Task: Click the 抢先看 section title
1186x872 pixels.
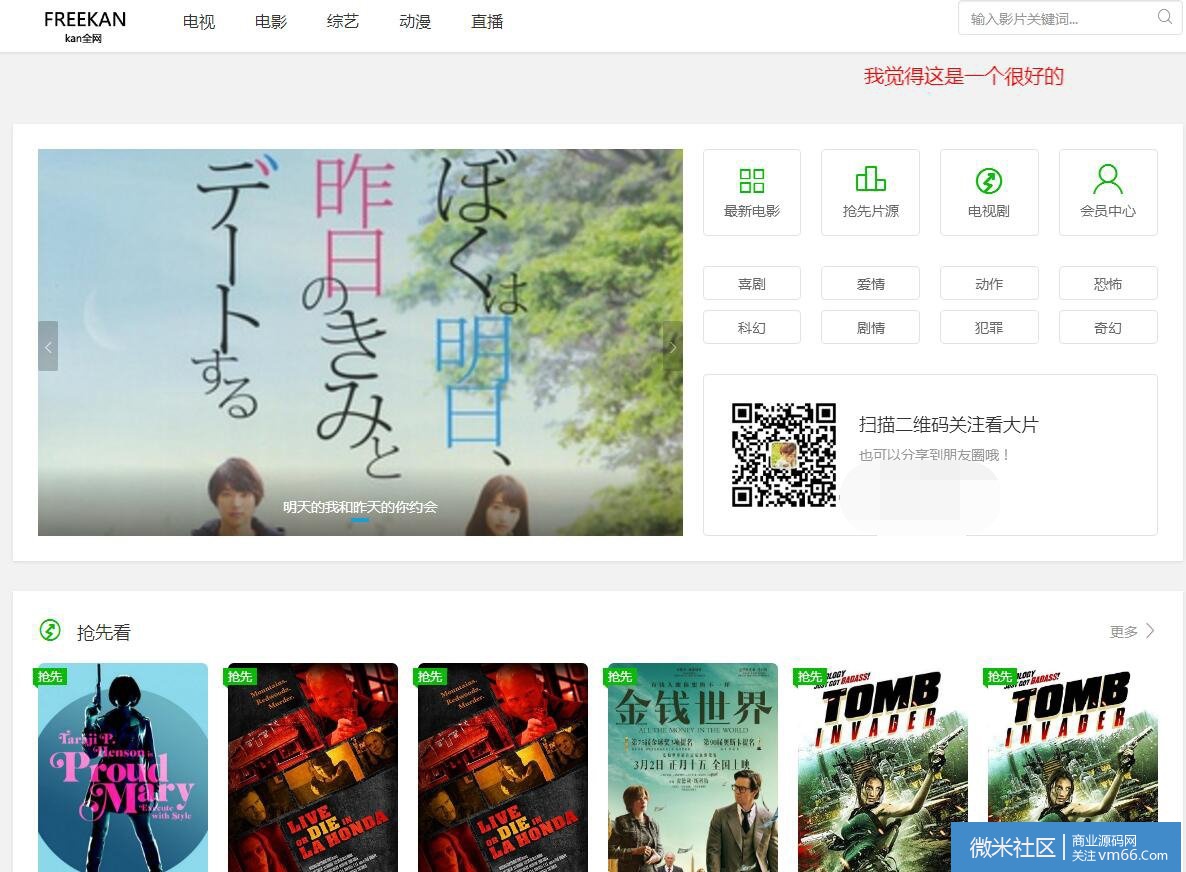Action: [104, 632]
